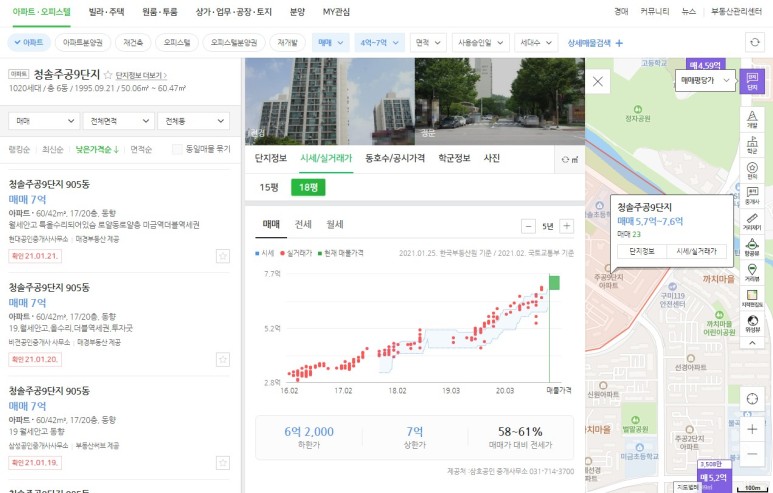Open 매매평당가 map dropdown

(705, 80)
